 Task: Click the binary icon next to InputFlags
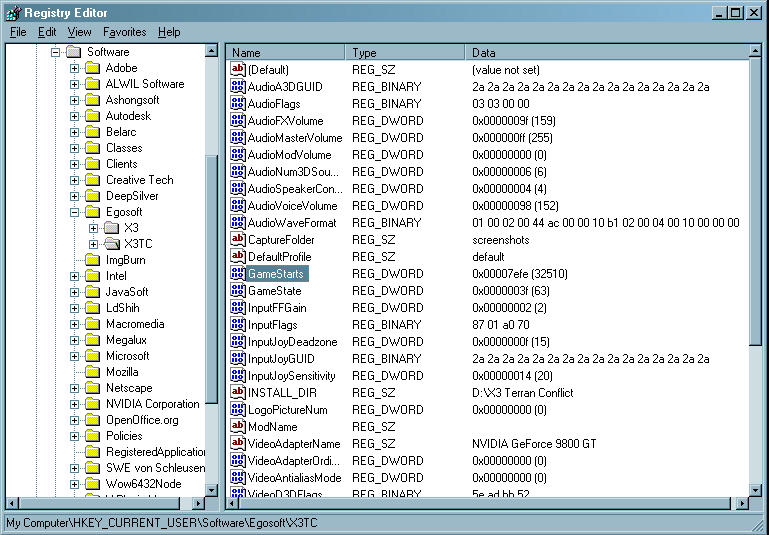pyautogui.click(x=238, y=324)
